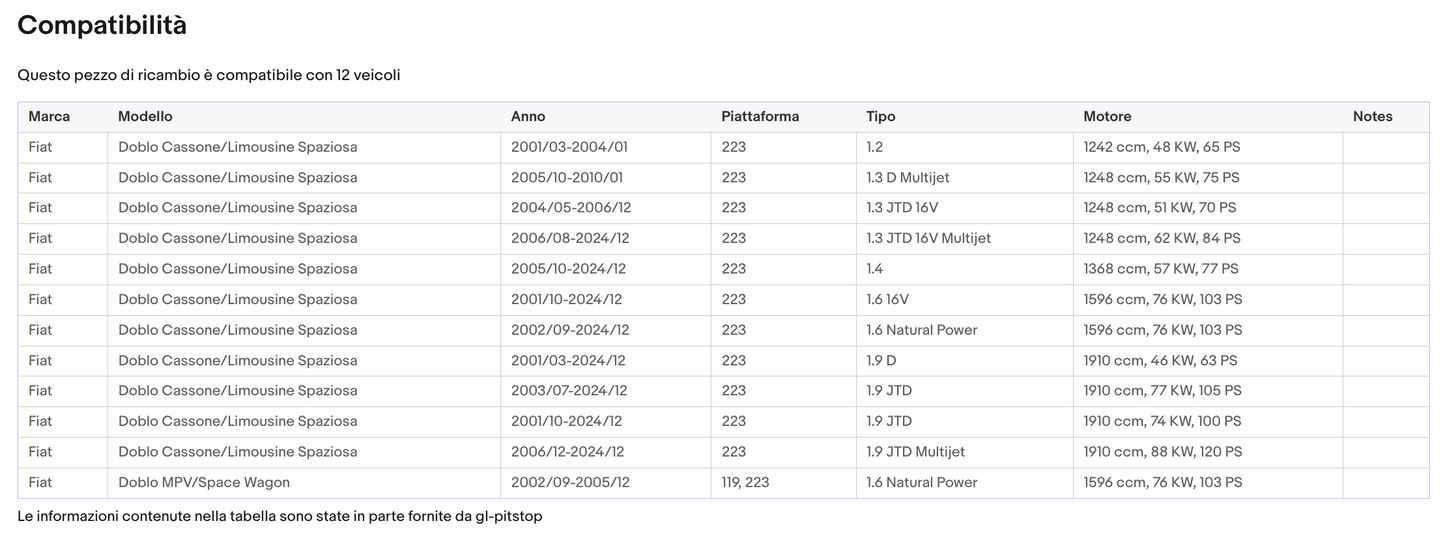
Task: Click the Marca column header
Action: [49, 117]
